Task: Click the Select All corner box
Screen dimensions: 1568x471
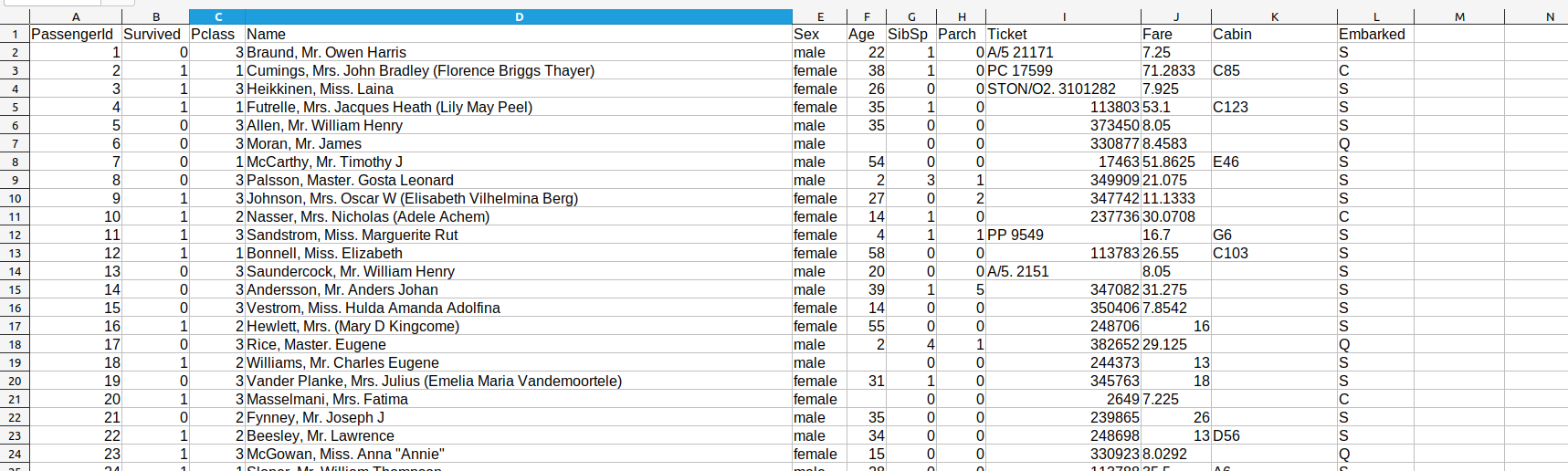Action: 15,16
